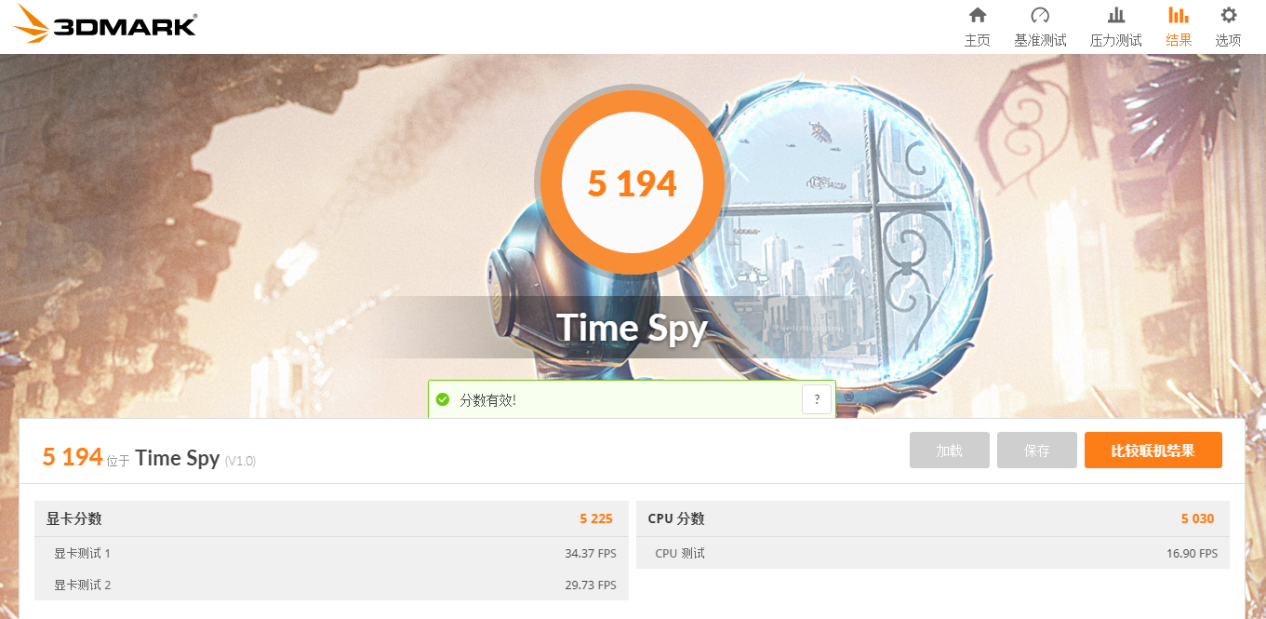Screen dimensions: 1266x619
Task: Click the green check icon beside 分数有效
Action: (443, 399)
